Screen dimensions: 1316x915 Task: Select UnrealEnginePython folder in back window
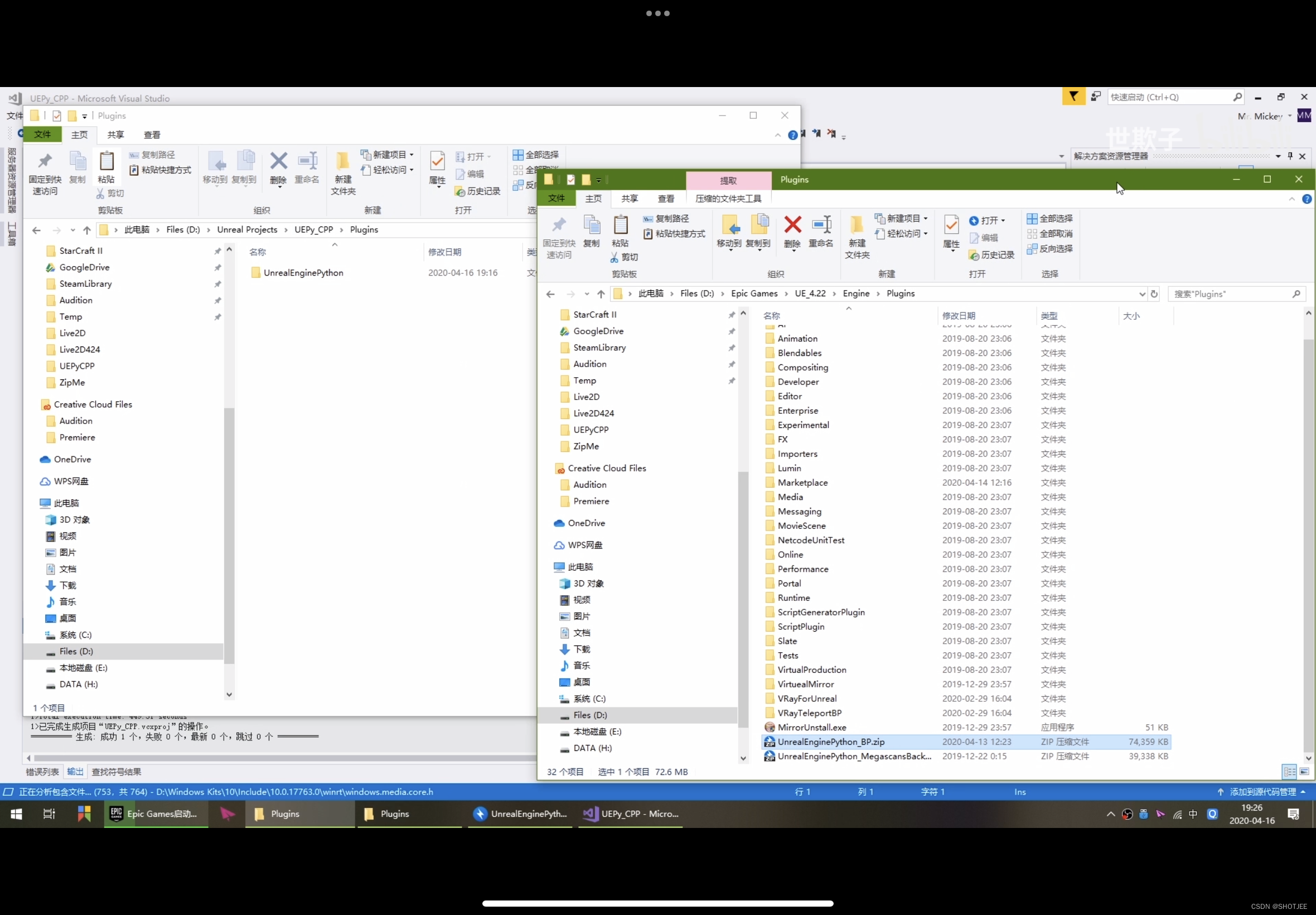[303, 273]
